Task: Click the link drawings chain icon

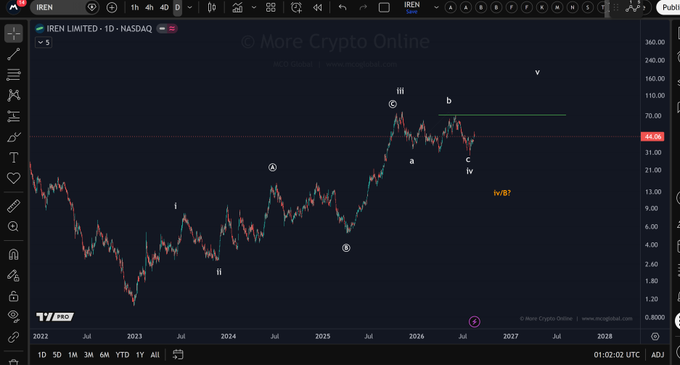Action: pos(13,337)
